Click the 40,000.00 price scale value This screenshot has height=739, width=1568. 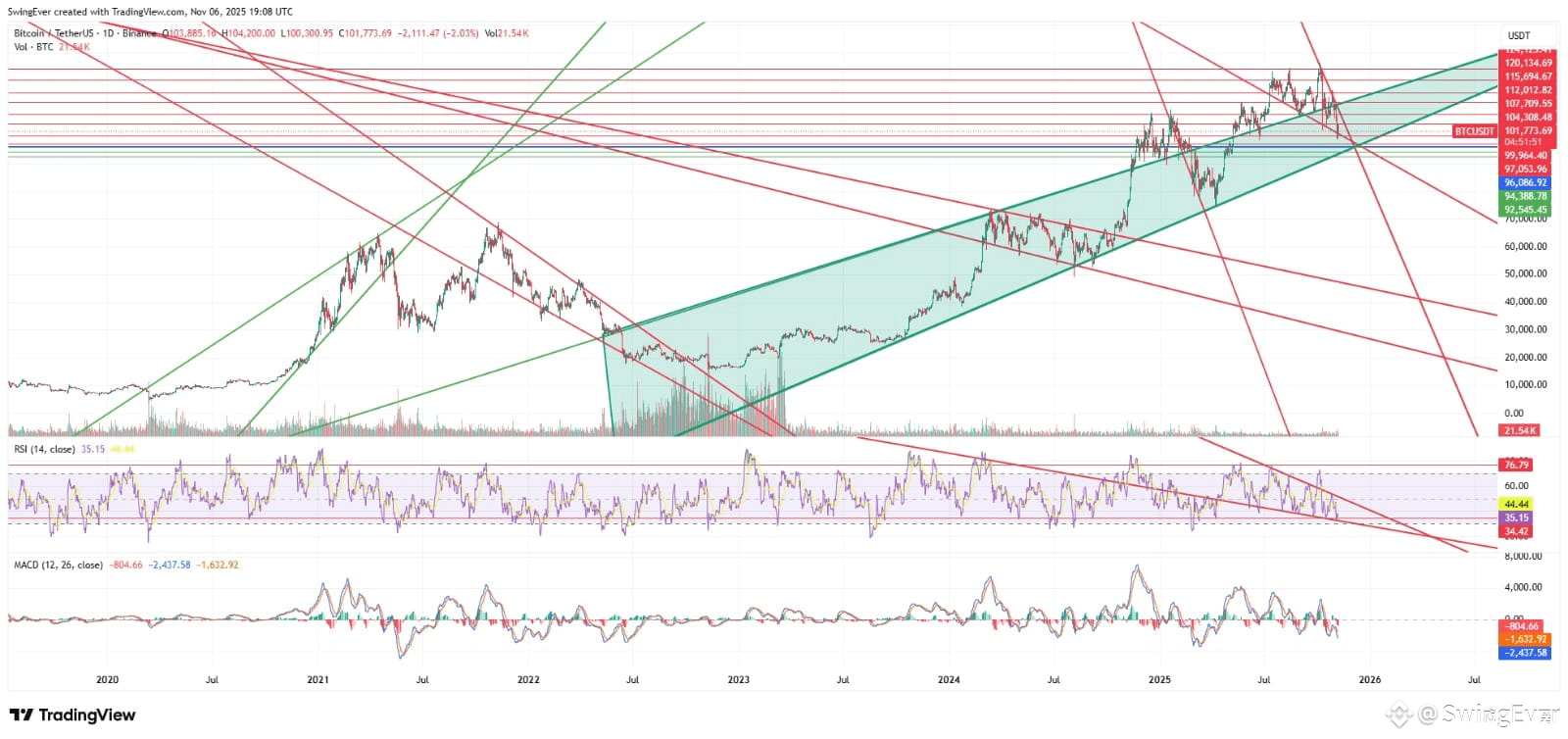tap(1526, 302)
